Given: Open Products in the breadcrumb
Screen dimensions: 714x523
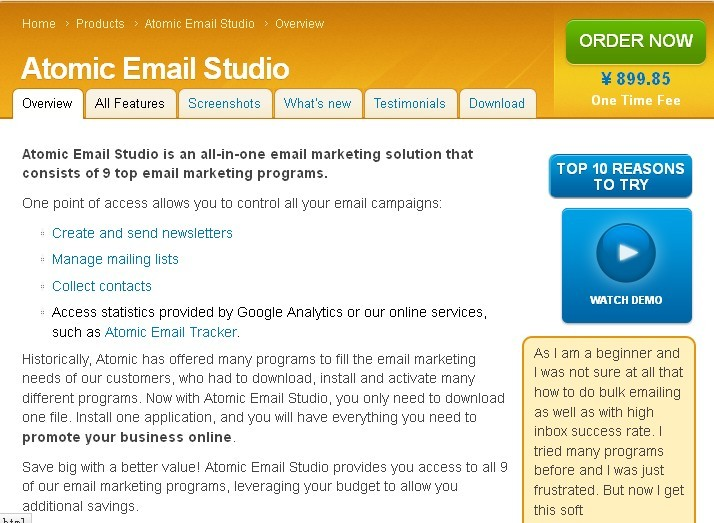Looking at the screenshot, I should point(100,24).
